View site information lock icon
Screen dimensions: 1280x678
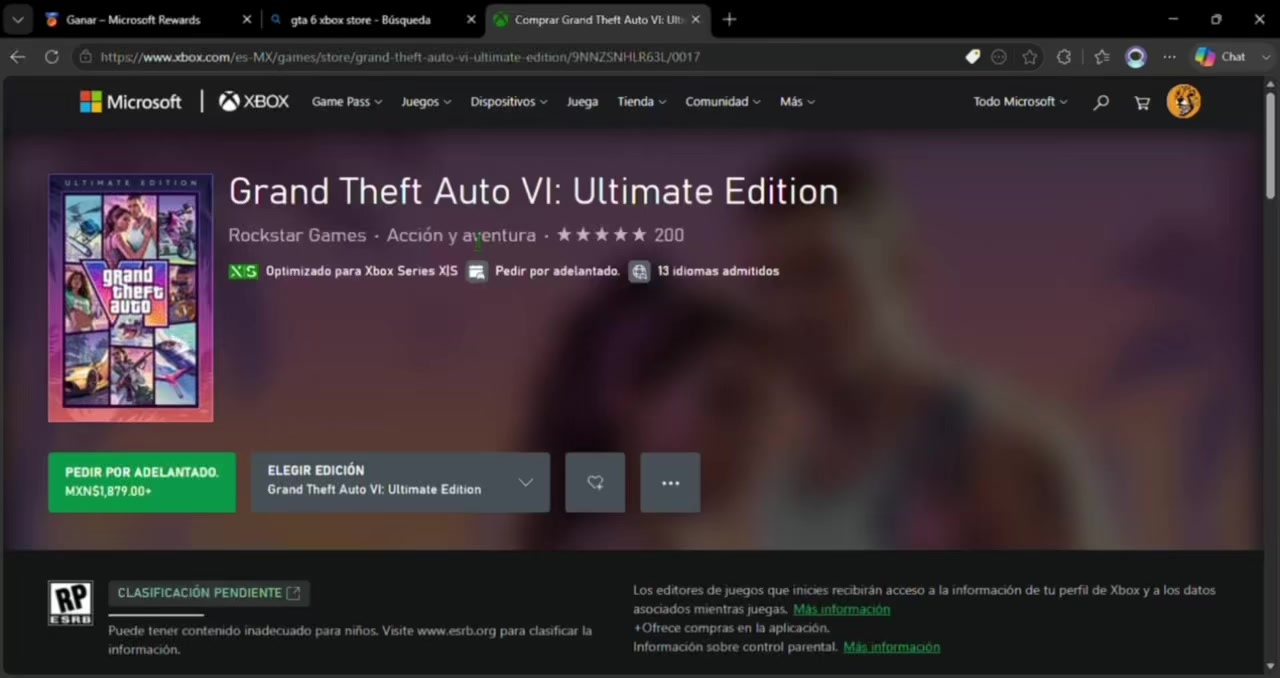86,57
